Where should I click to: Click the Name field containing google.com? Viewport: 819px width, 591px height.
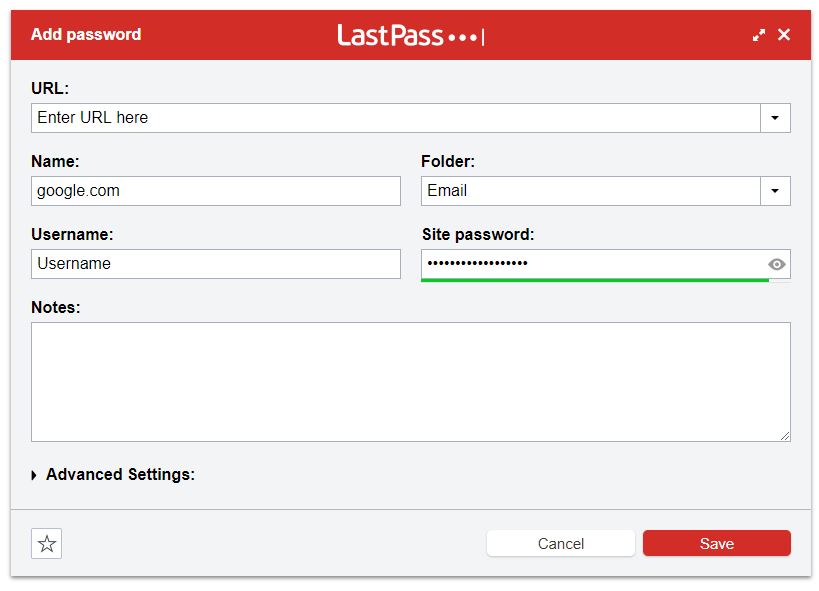pyautogui.click(x=216, y=191)
